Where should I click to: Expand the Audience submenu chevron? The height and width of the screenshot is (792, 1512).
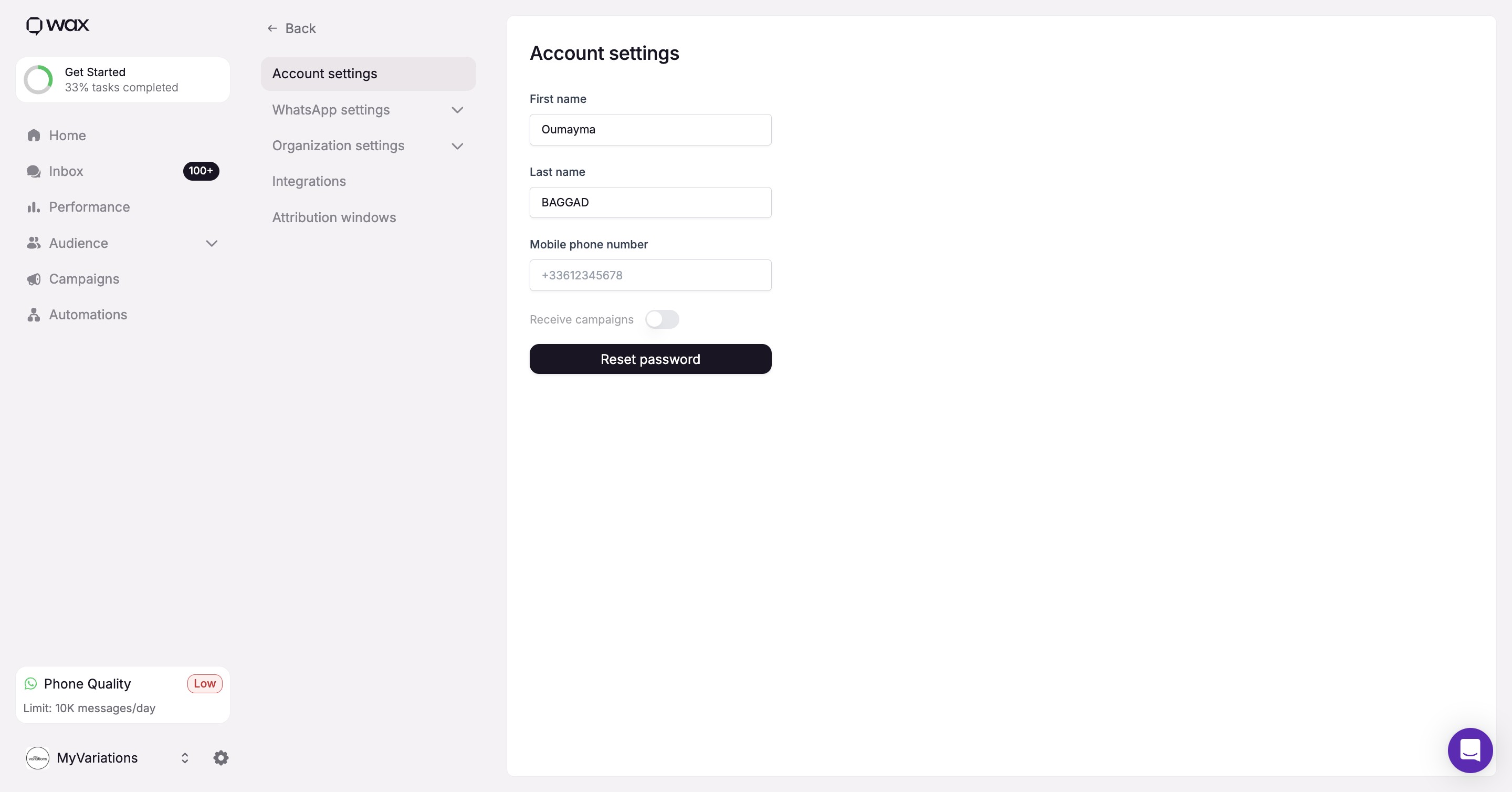point(212,243)
